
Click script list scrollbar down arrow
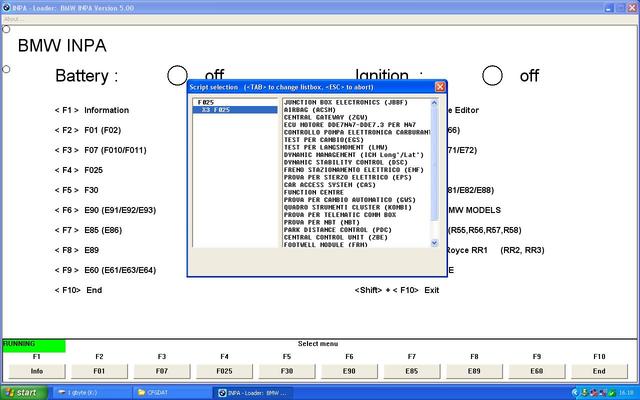pyautogui.click(x=434, y=243)
